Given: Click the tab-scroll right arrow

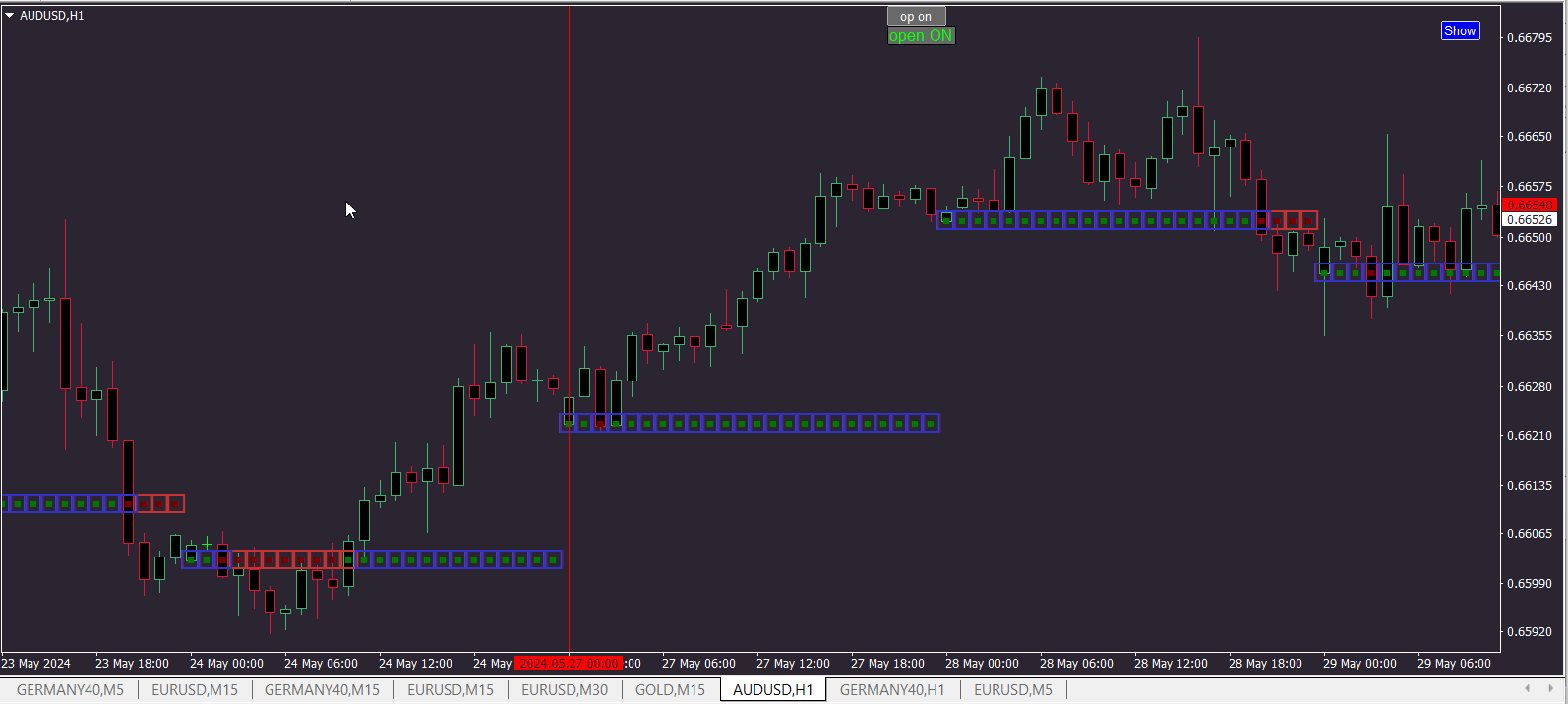Looking at the screenshot, I should (1550, 688).
